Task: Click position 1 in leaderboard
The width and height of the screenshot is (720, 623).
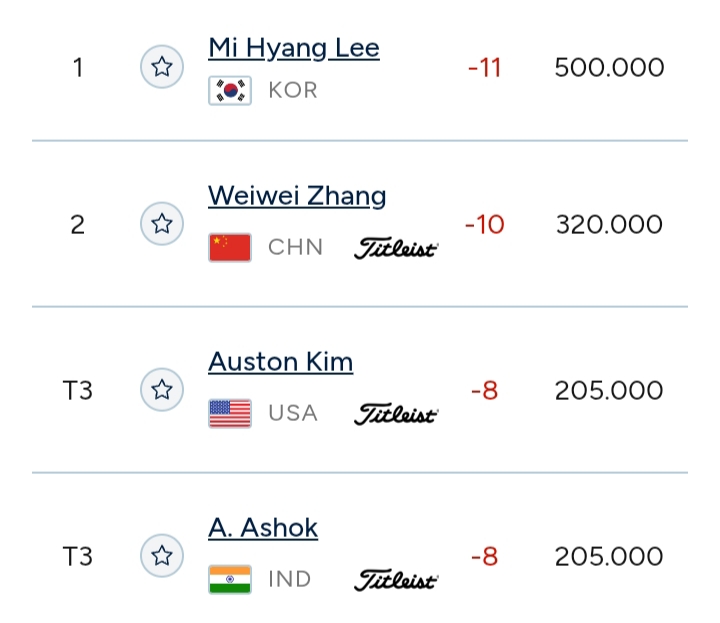Action: point(78,68)
